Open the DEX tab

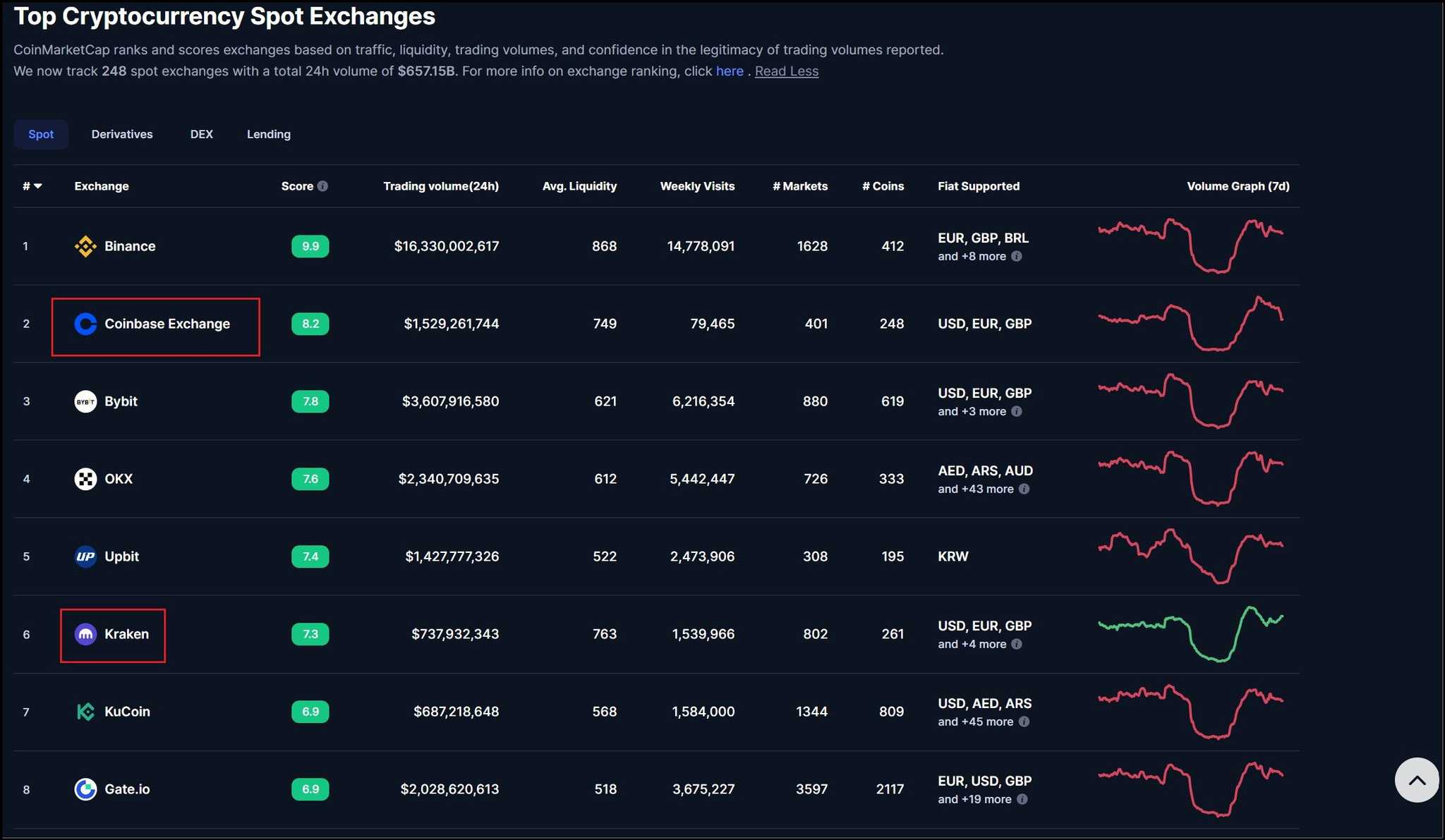pyautogui.click(x=202, y=134)
